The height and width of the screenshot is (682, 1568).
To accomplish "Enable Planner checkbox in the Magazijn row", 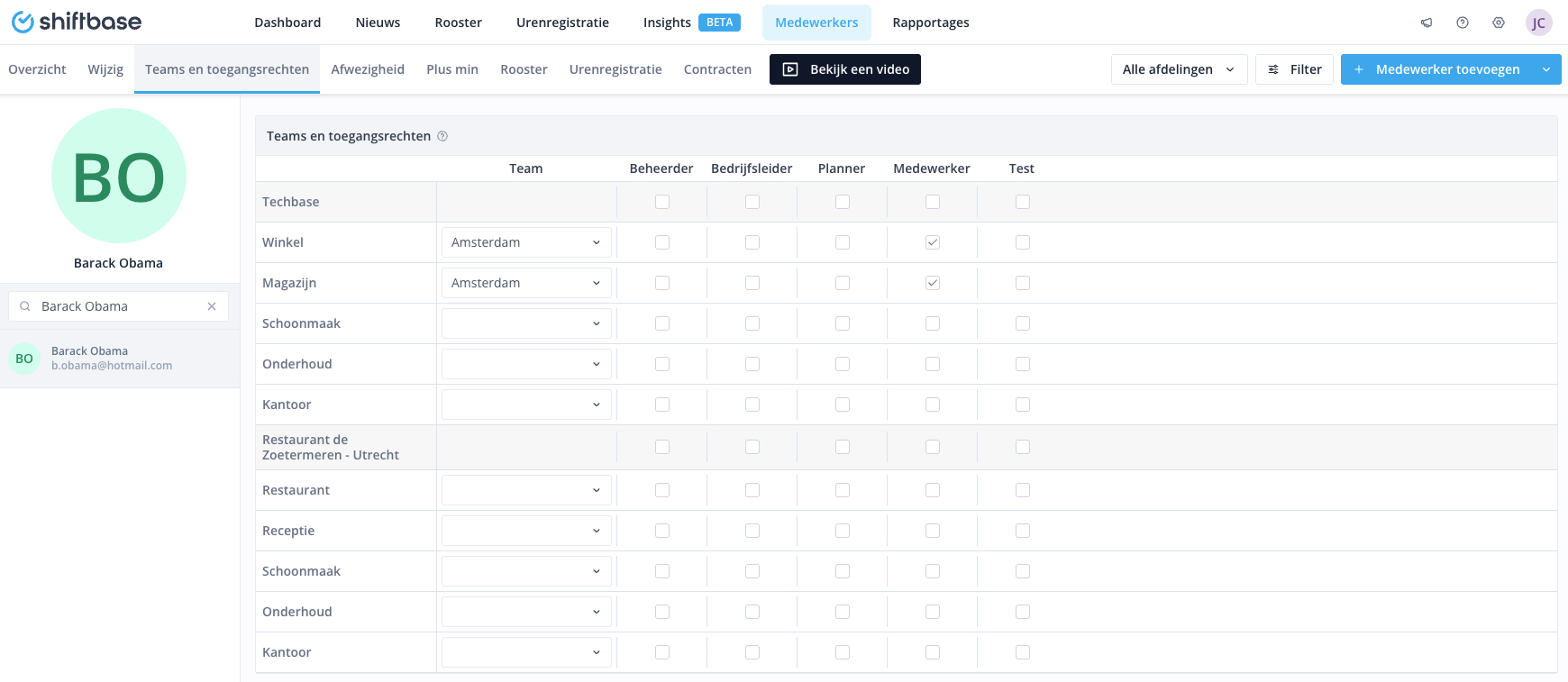I will [x=843, y=283].
